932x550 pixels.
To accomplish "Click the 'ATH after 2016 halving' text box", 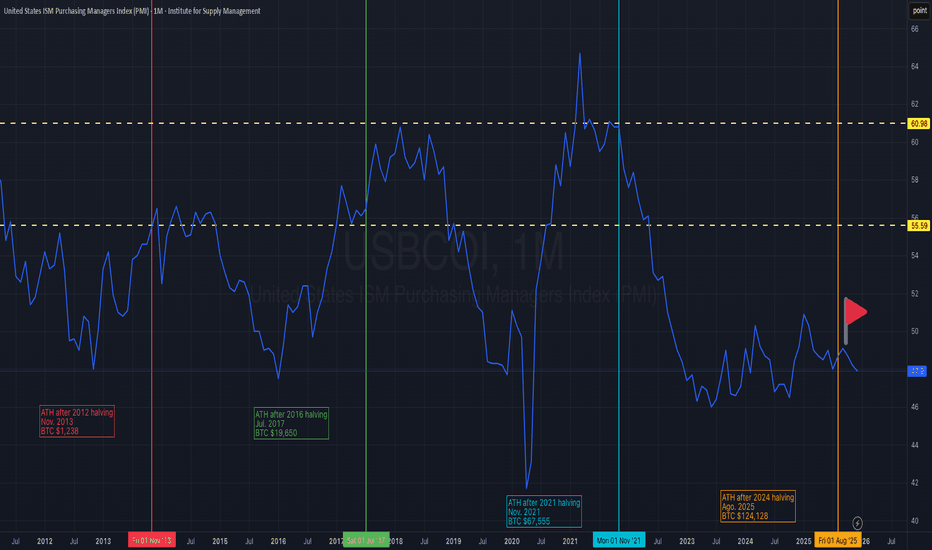I will tap(291, 423).
